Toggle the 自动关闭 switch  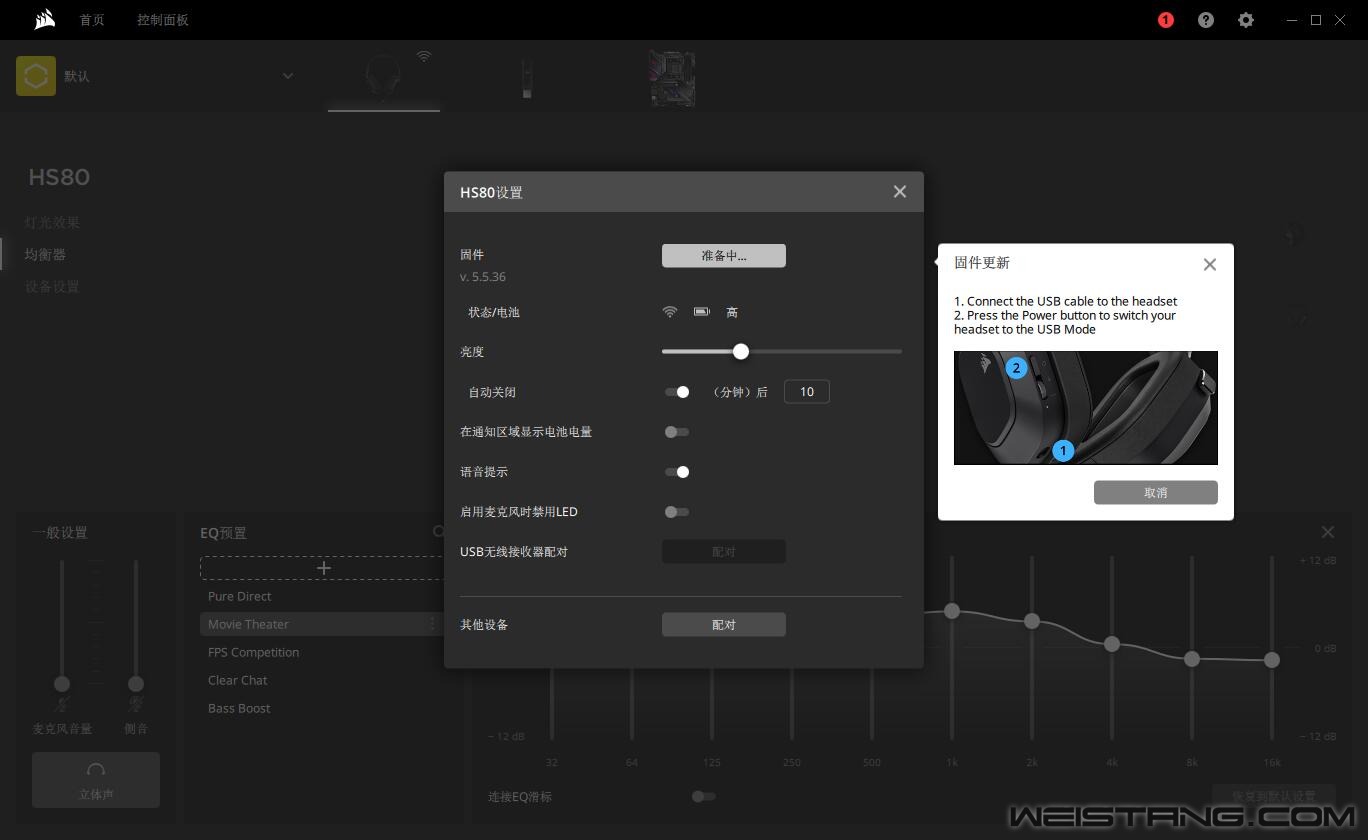[x=677, y=392]
